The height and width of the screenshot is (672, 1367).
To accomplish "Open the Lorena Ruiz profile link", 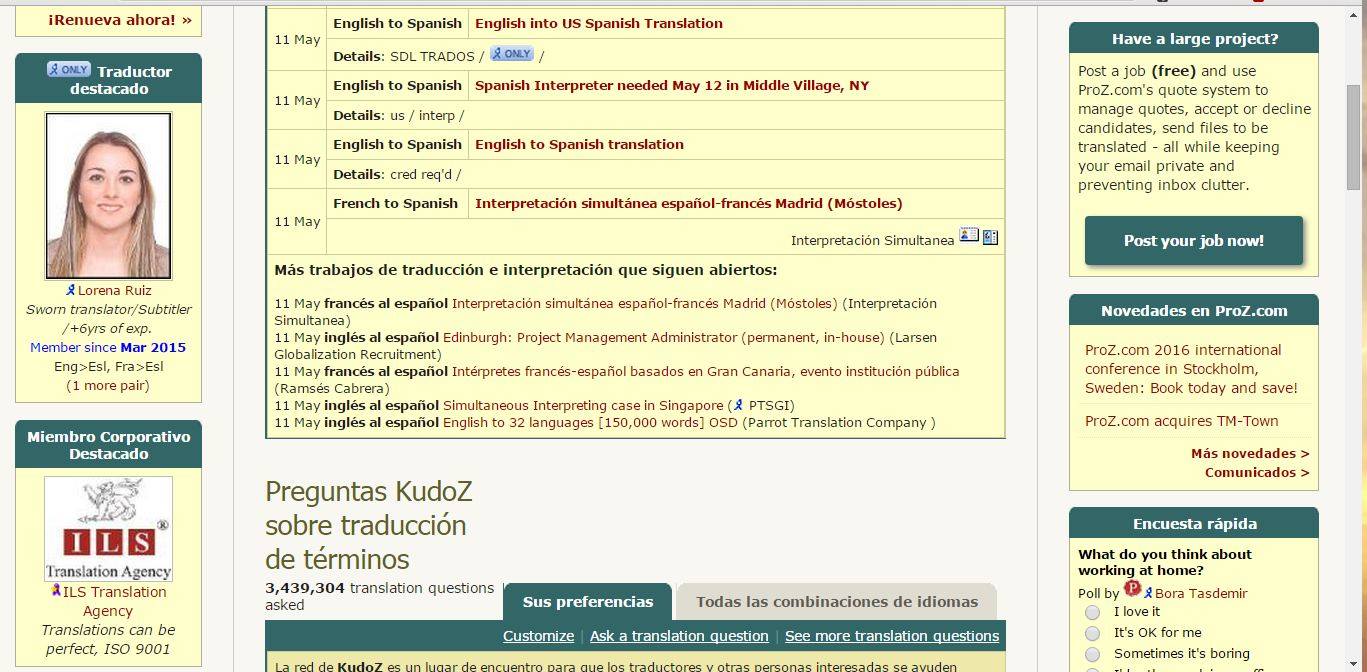I will pos(114,291).
